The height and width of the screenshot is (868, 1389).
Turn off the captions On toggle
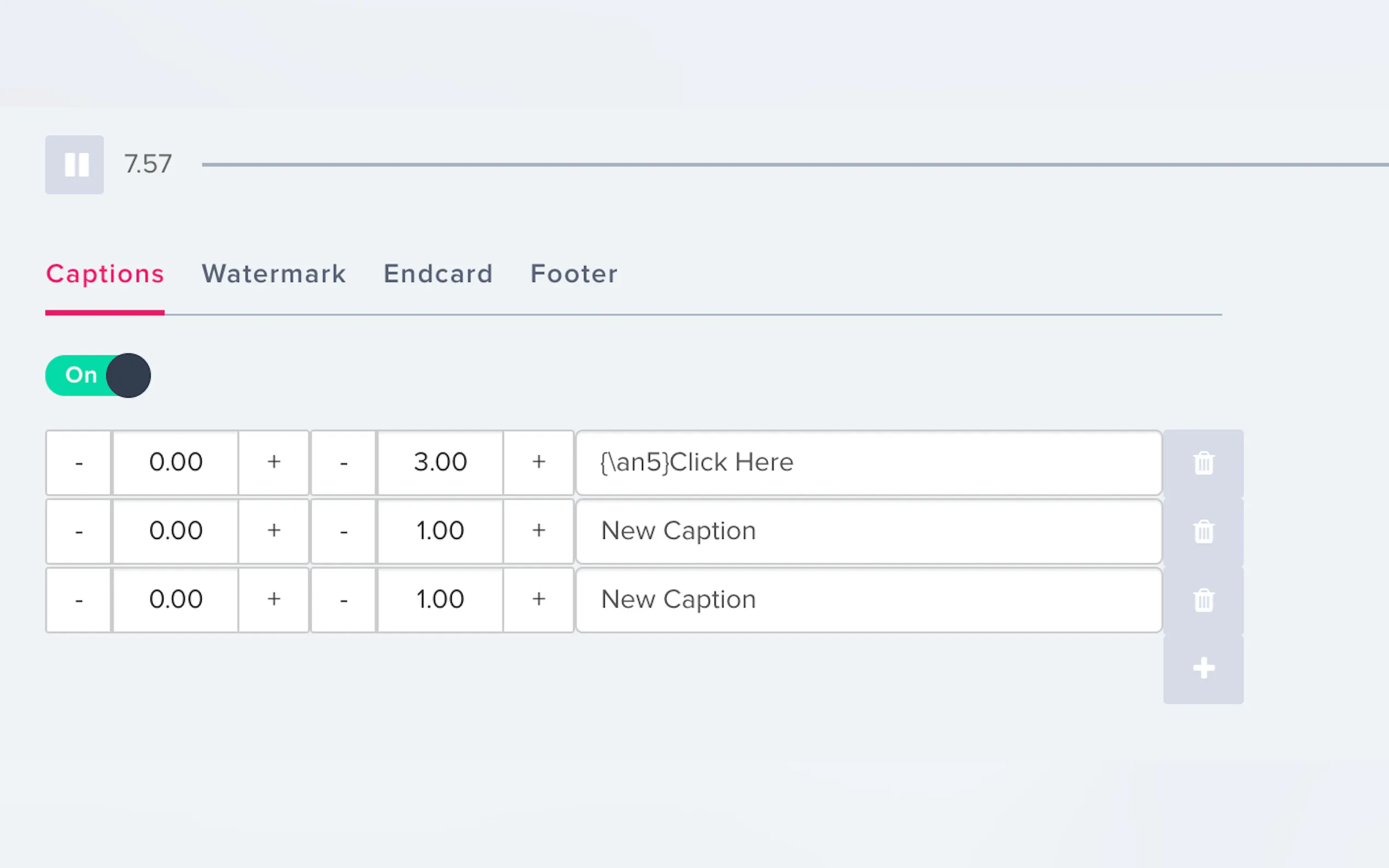click(98, 376)
